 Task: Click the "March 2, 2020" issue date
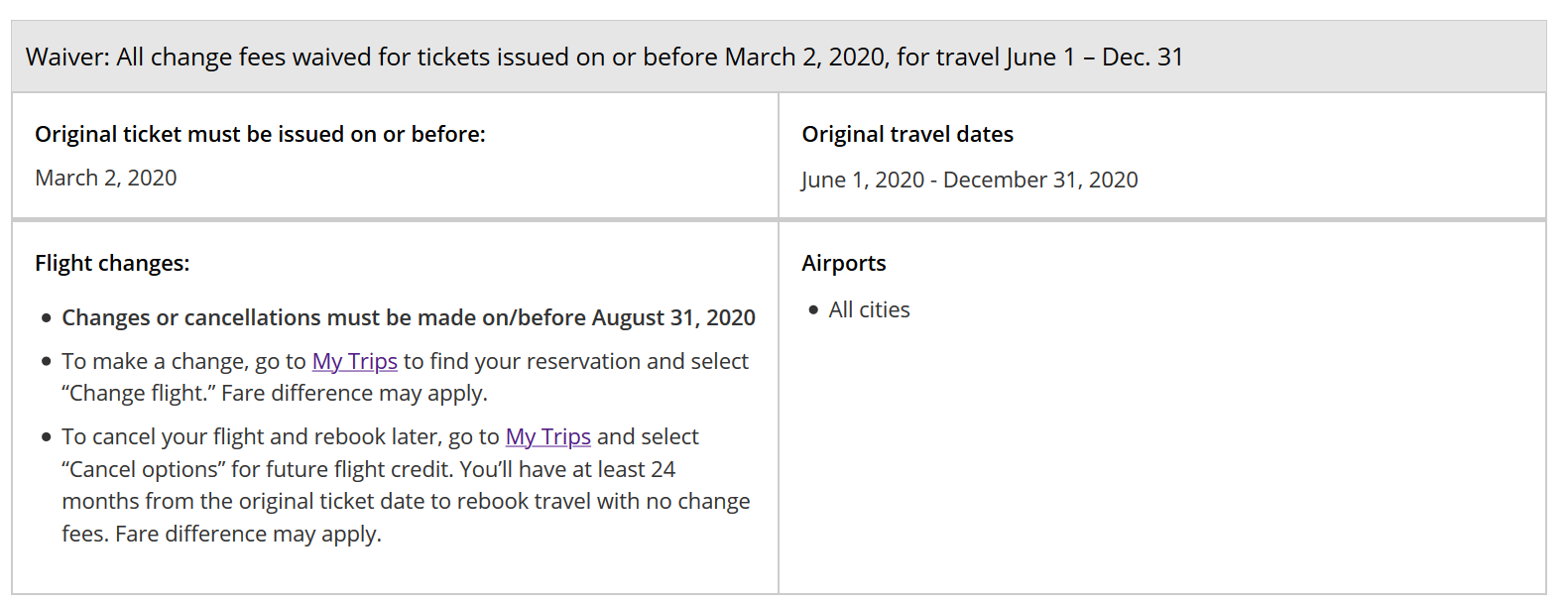point(106,179)
